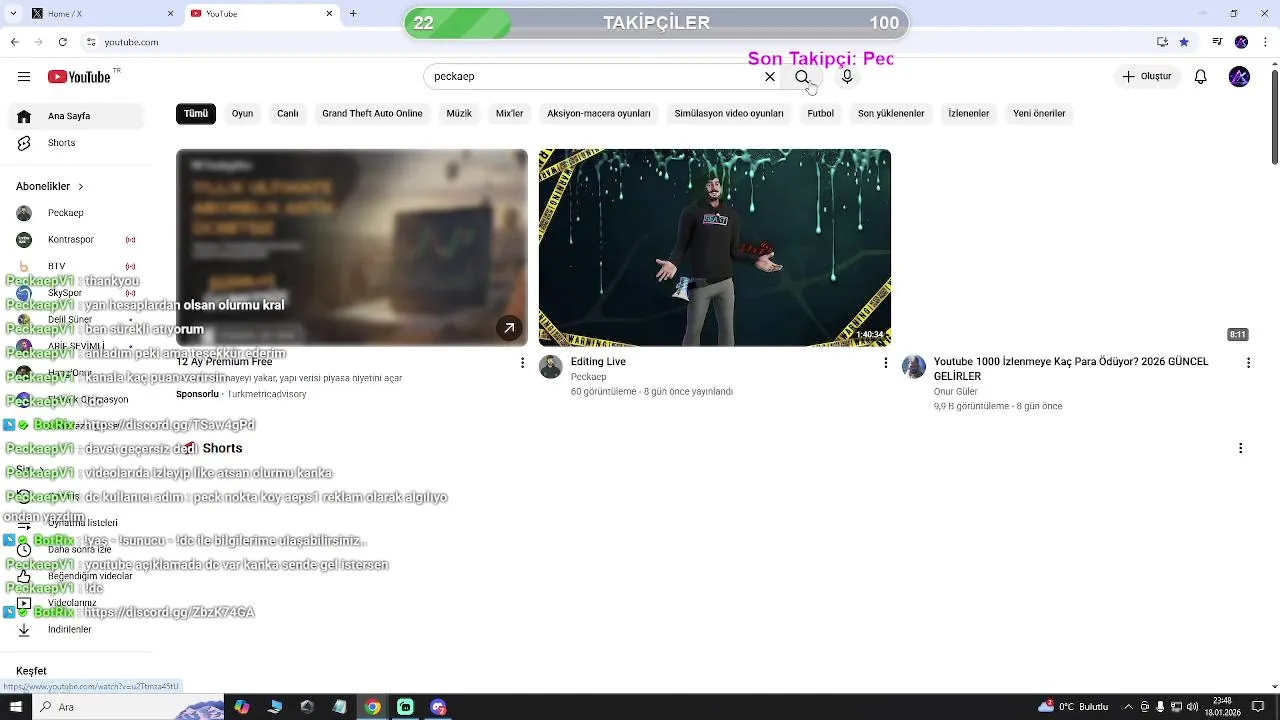1280x720 pixels.
Task: Open the Windows Start menu
Action: click(16, 707)
